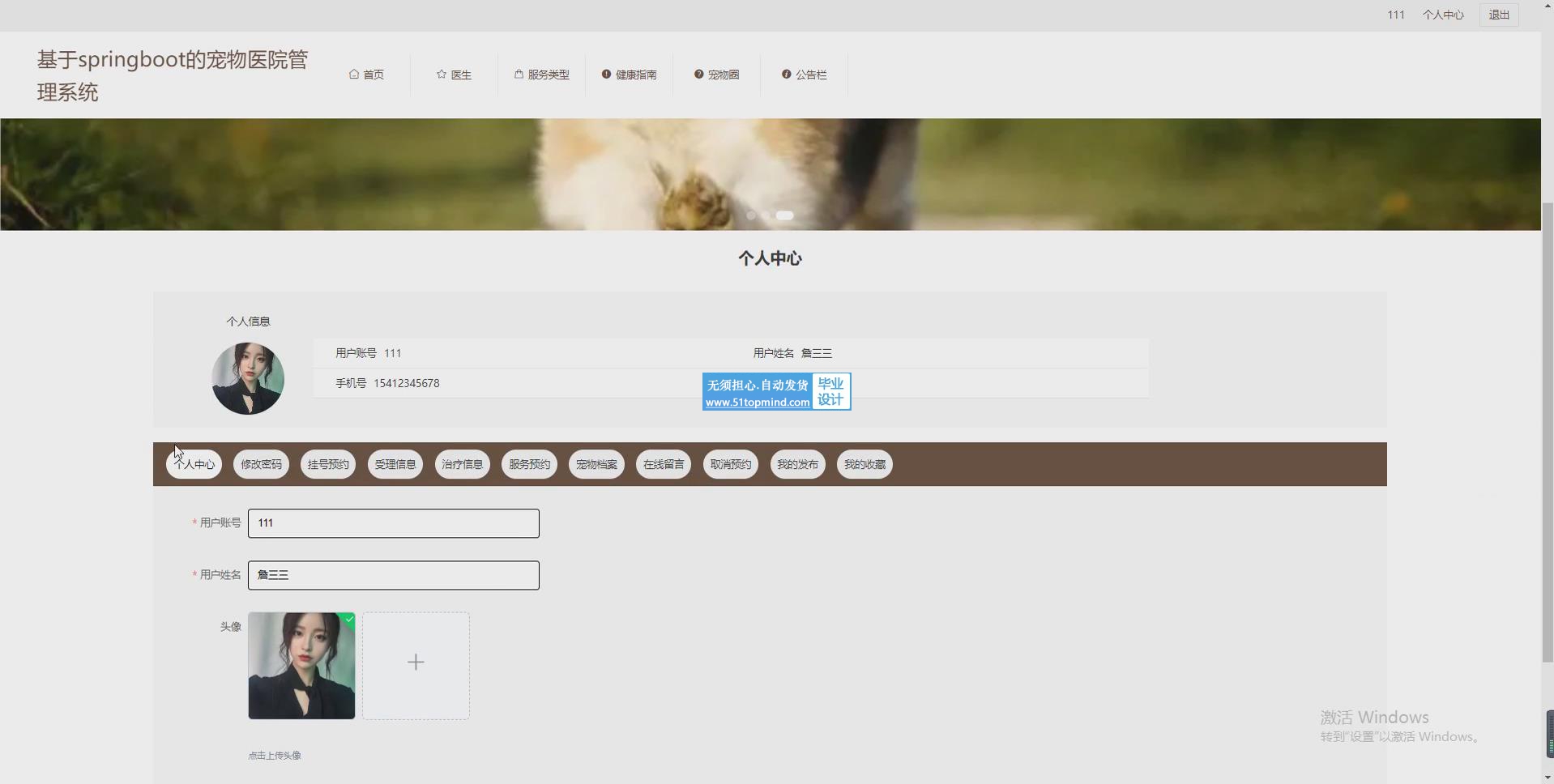Image resolution: width=1554 pixels, height=784 pixels.
Task: Click the username 111 in top bar
Action: tap(1396, 15)
